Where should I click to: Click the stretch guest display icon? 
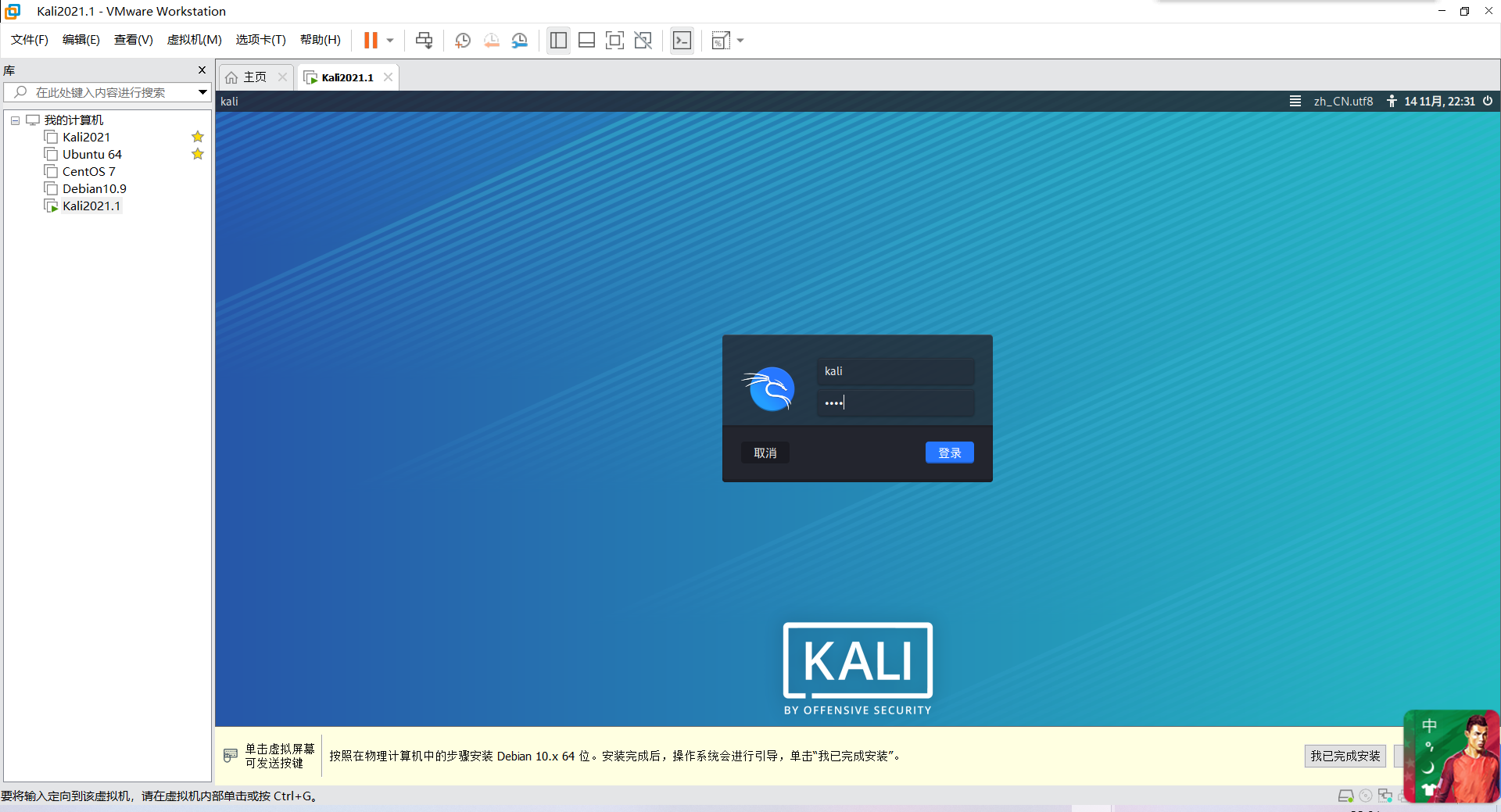(x=721, y=40)
